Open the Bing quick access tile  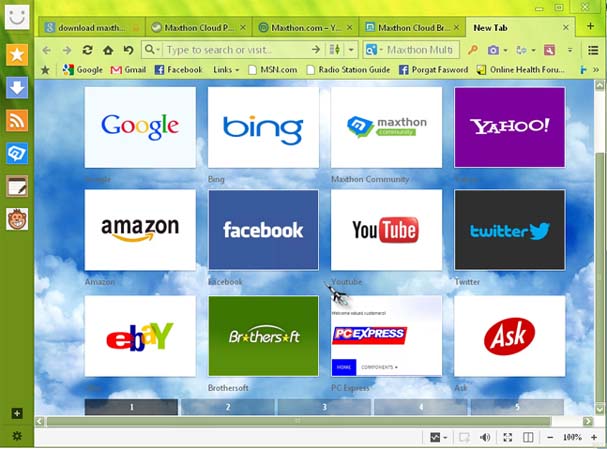(x=263, y=128)
